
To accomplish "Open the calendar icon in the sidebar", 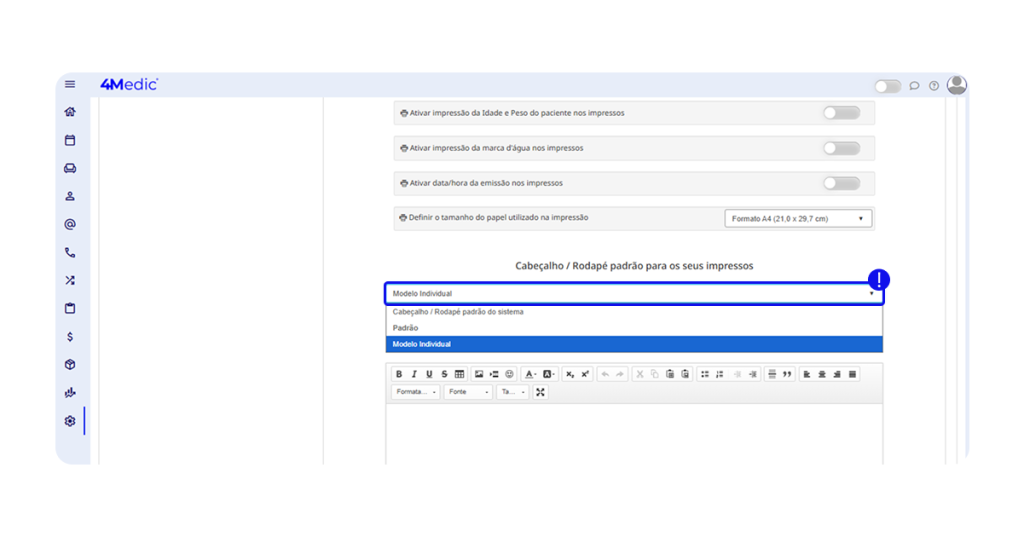I will tap(70, 140).
